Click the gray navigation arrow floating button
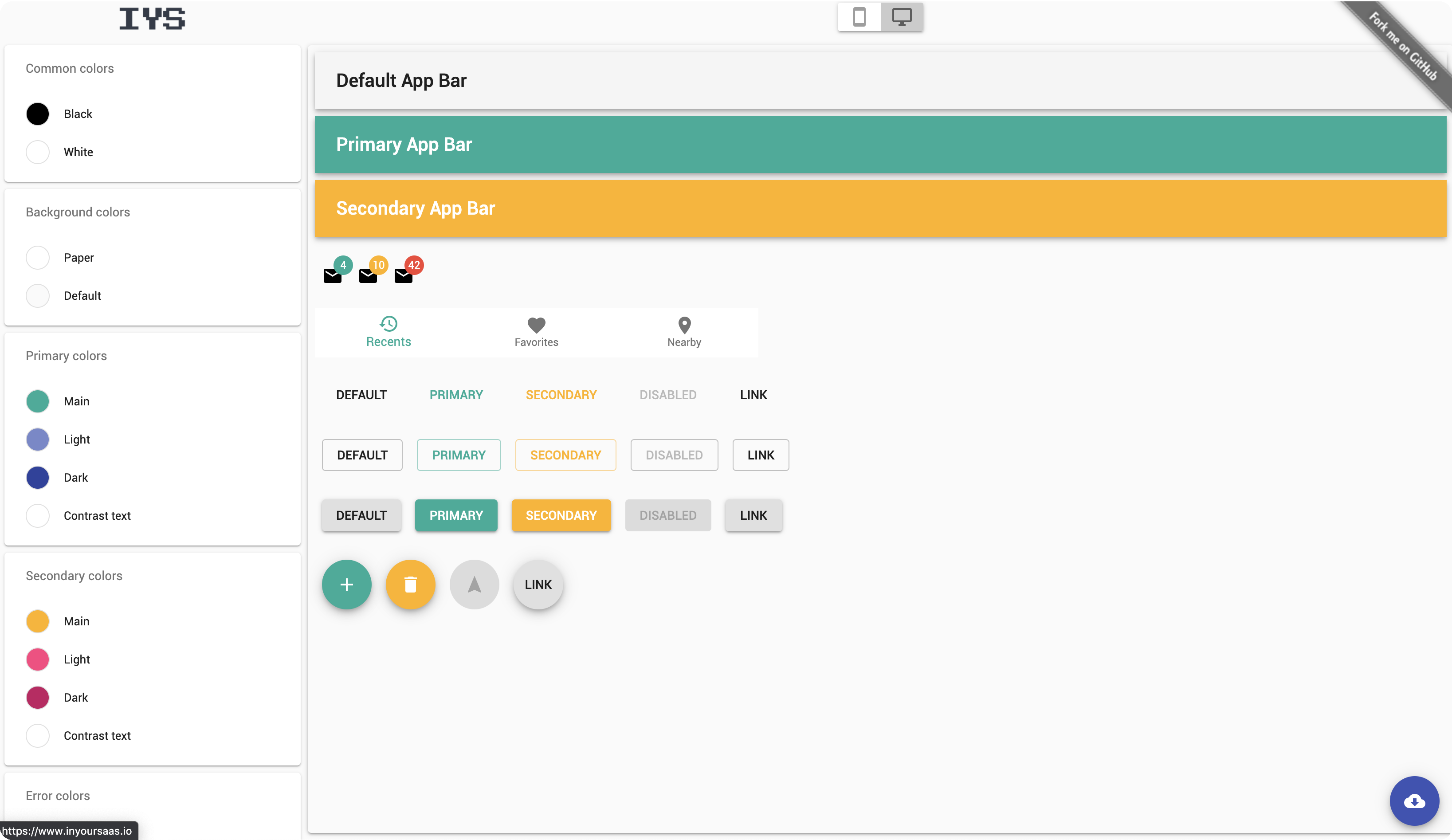 (x=474, y=584)
